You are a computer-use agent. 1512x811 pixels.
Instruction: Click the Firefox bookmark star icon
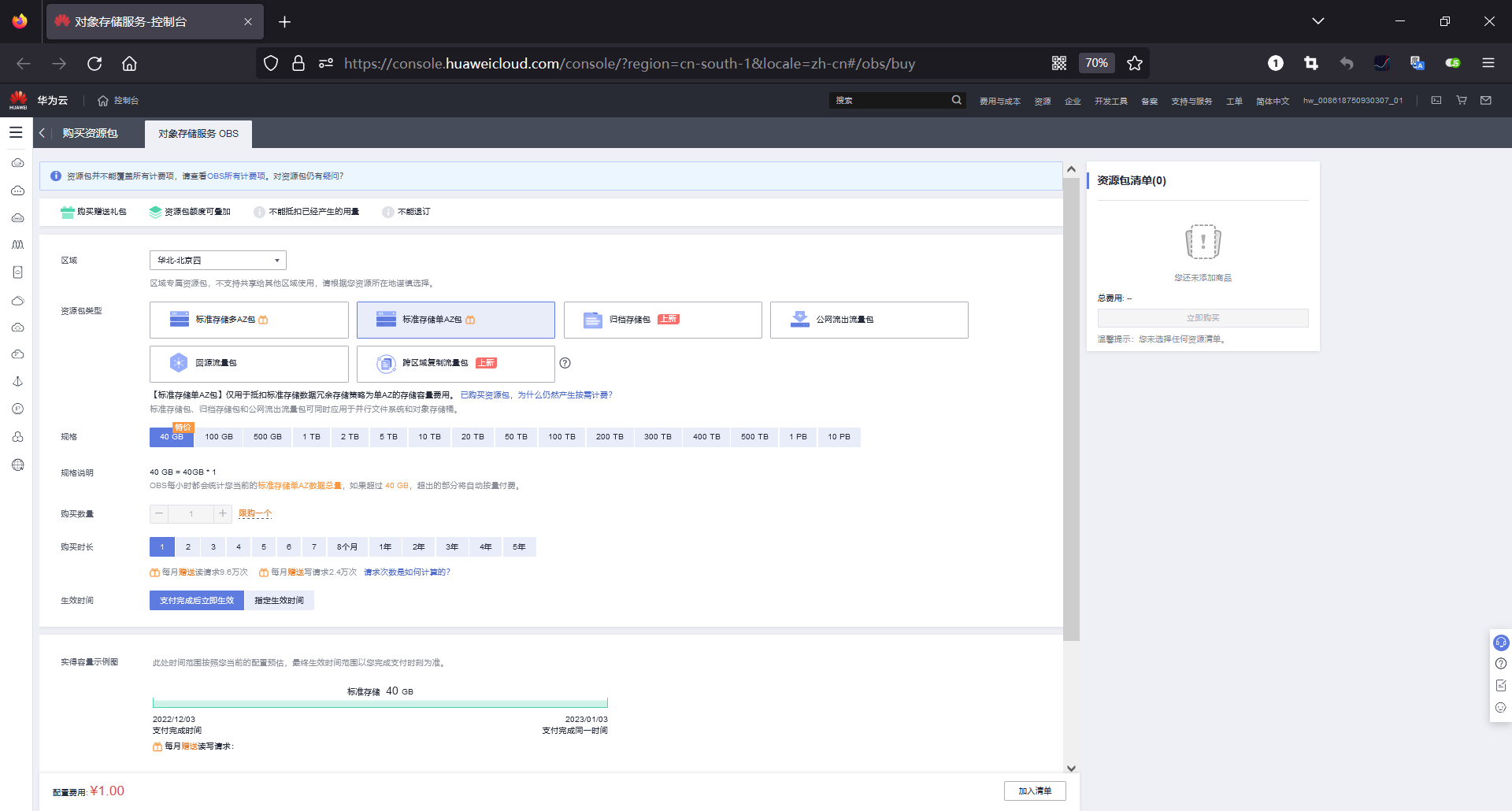1135,63
